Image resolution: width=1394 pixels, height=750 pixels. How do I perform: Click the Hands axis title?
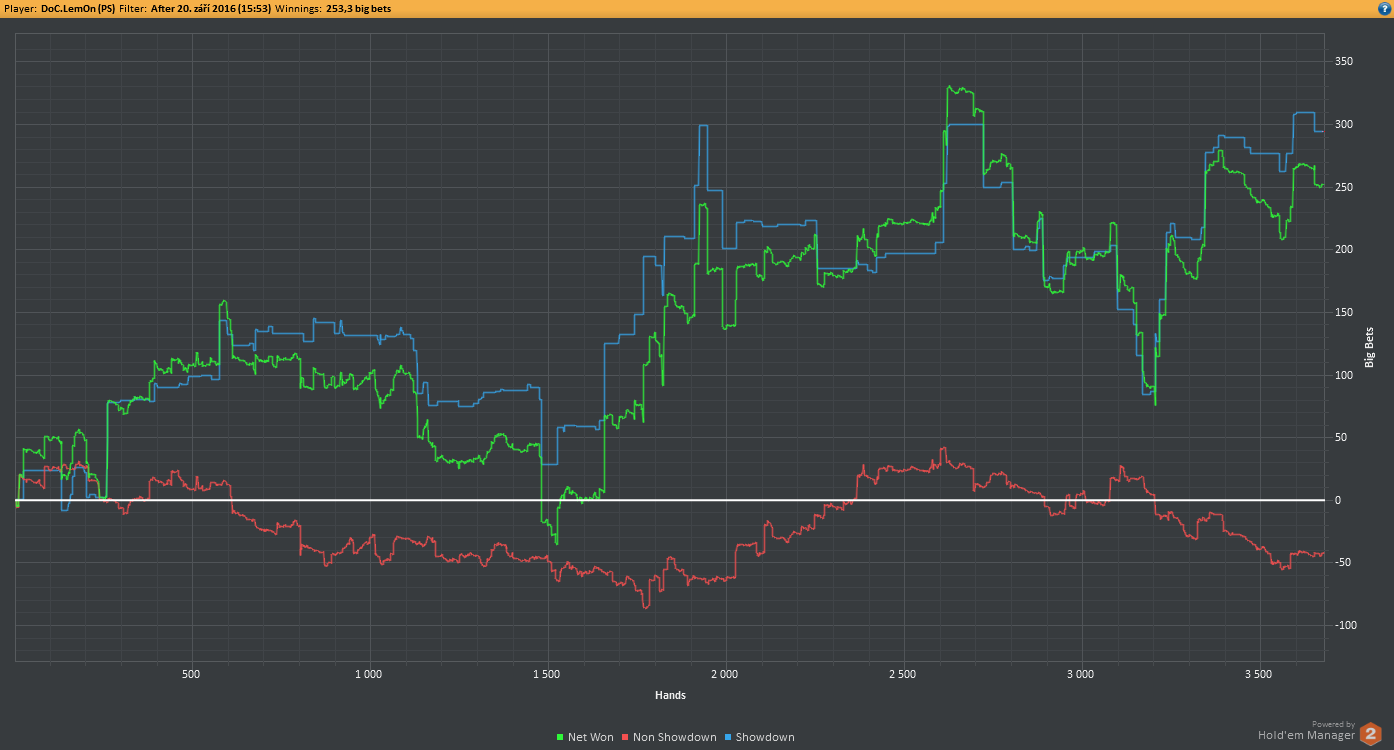(x=670, y=695)
